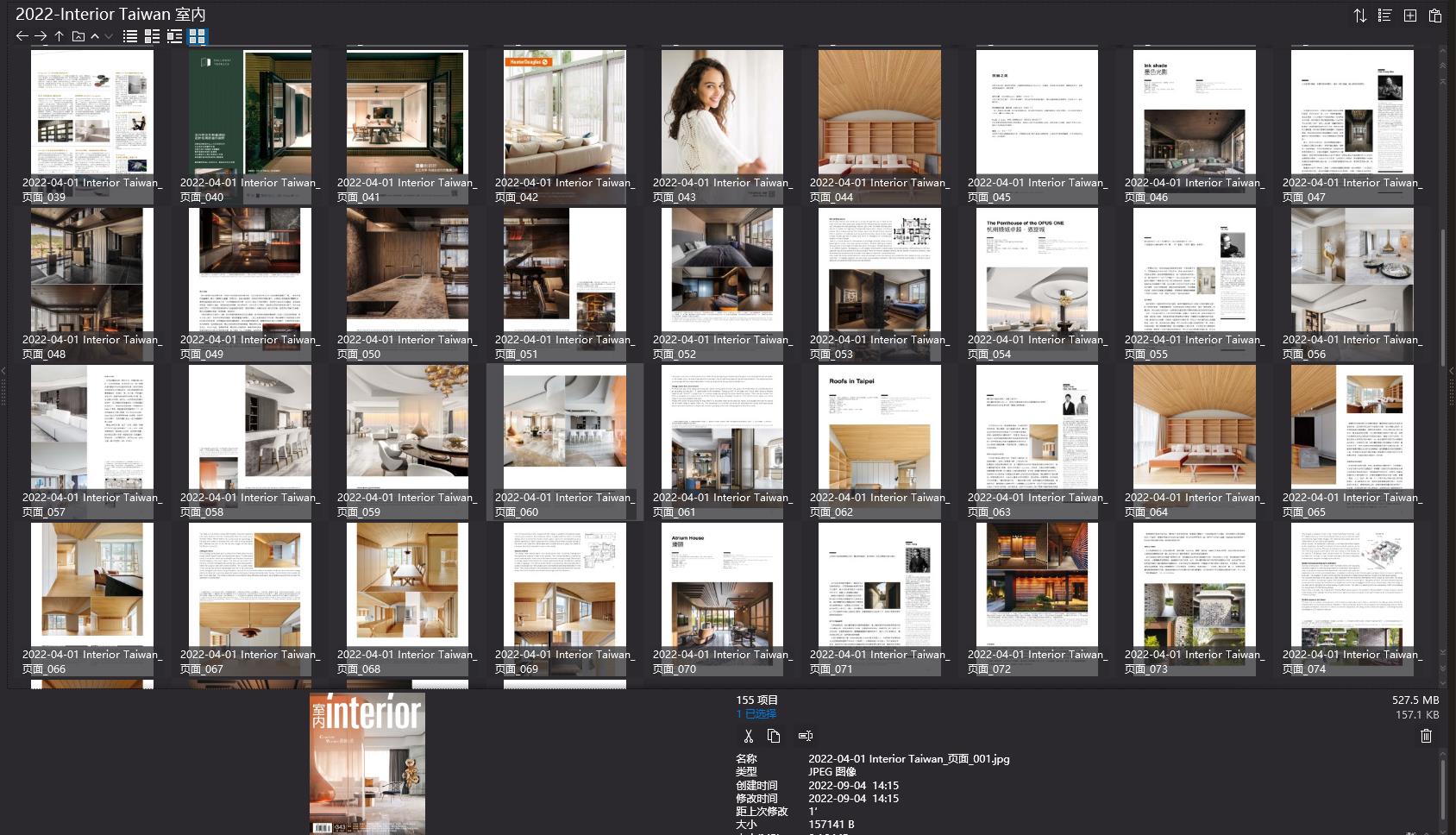Navigate back with the left arrow

[x=21, y=36]
